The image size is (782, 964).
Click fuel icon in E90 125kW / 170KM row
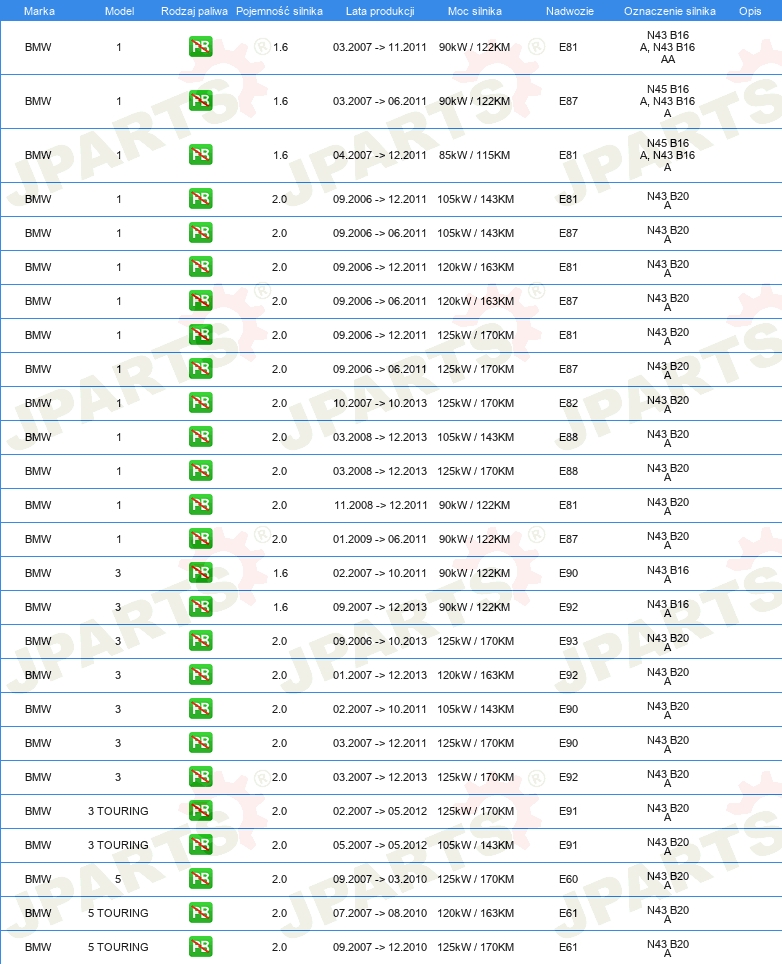tap(200, 743)
